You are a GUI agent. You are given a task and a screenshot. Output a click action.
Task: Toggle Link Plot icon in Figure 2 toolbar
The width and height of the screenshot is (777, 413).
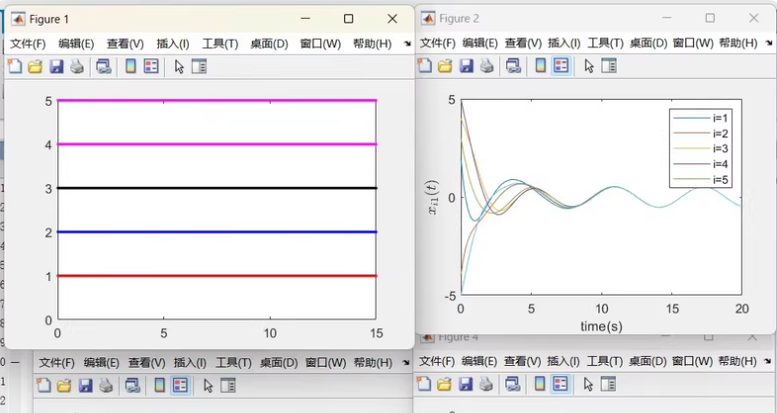[513, 65]
